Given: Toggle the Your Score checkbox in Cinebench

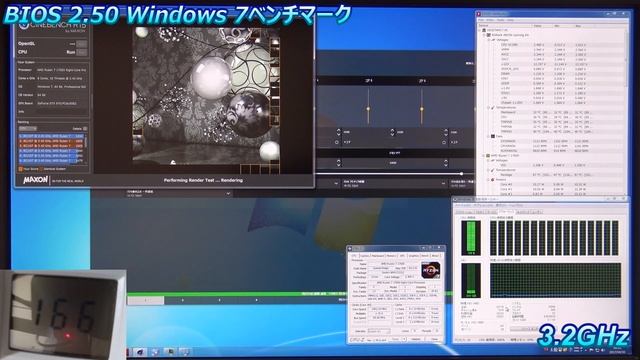Looking at the screenshot, I should (20, 169).
